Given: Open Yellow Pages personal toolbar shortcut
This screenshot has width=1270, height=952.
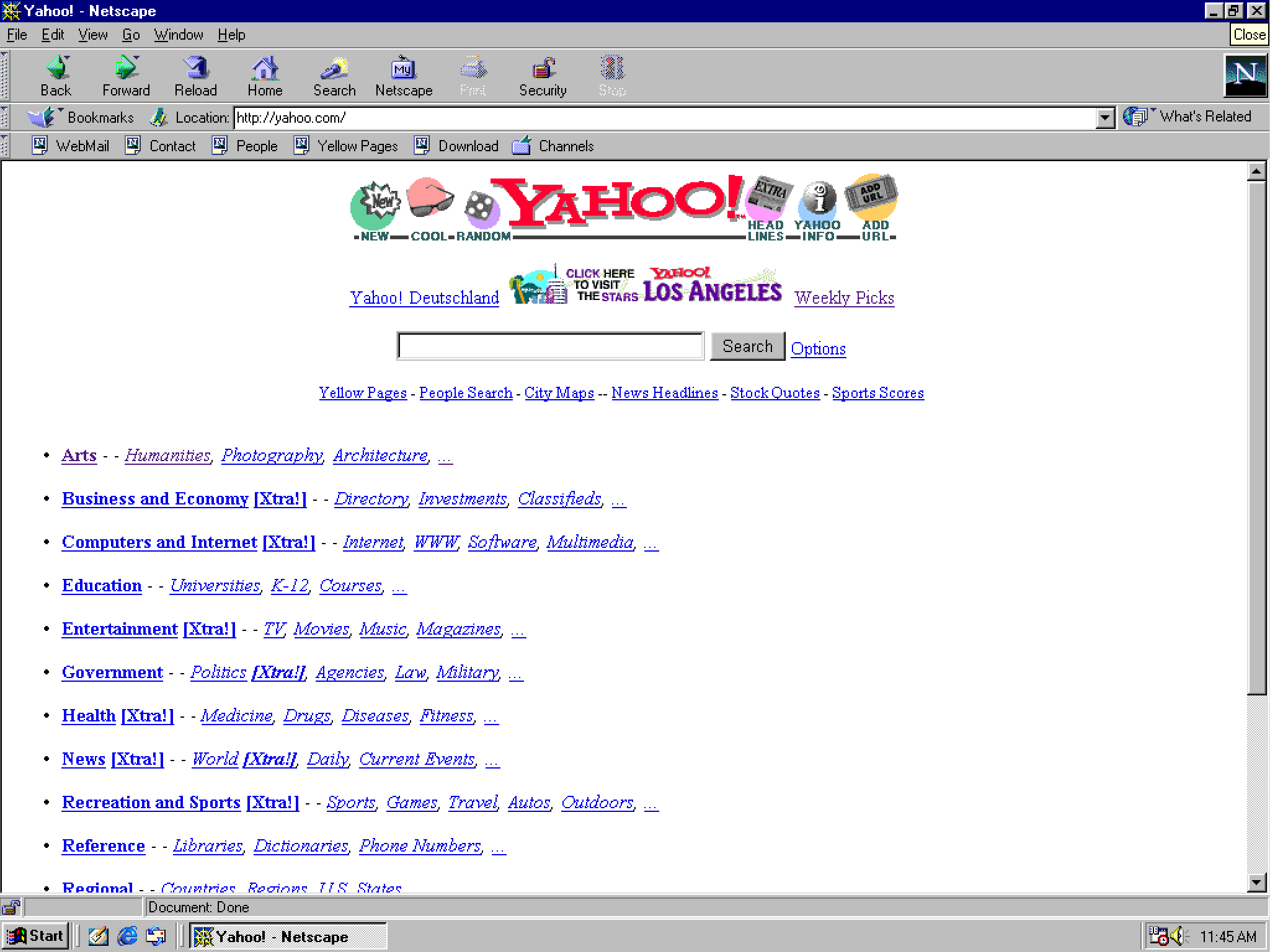Looking at the screenshot, I should (x=346, y=146).
